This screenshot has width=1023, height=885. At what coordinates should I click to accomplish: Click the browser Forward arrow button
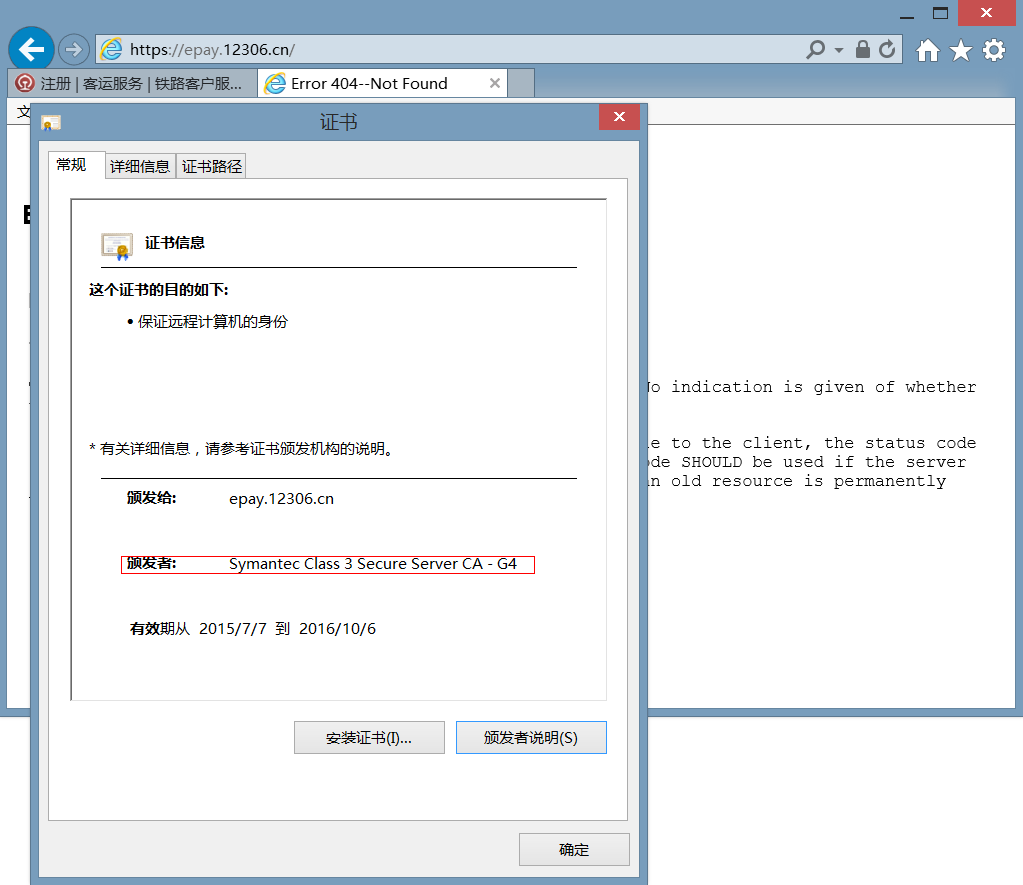74,49
